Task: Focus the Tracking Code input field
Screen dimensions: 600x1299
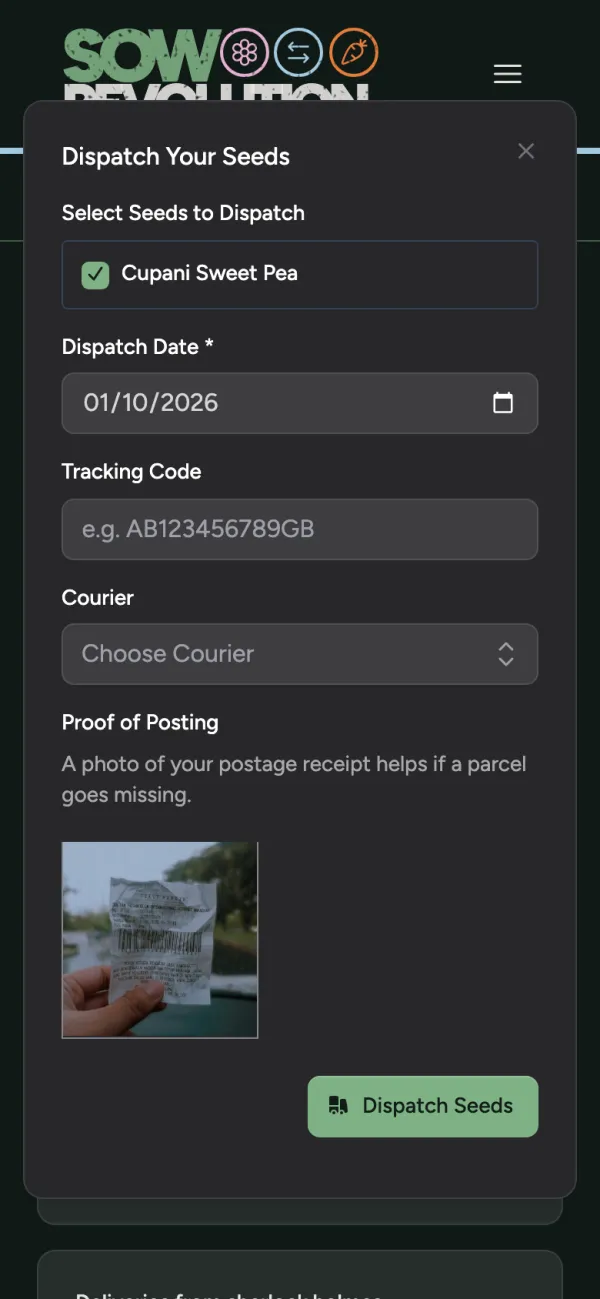Action: pos(300,529)
